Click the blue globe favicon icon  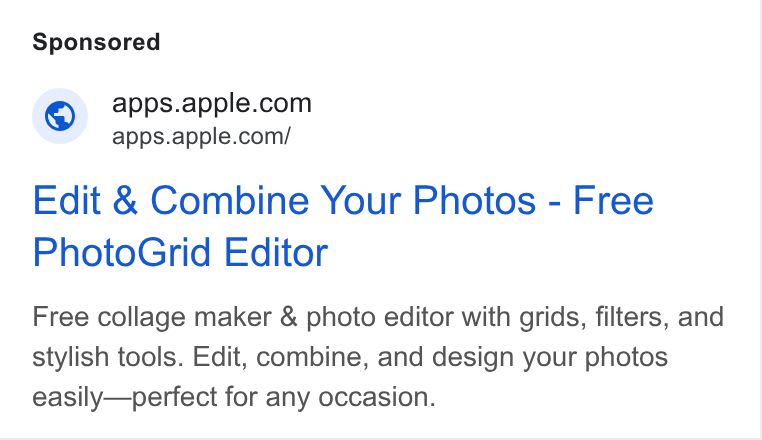tap(60, 116)
